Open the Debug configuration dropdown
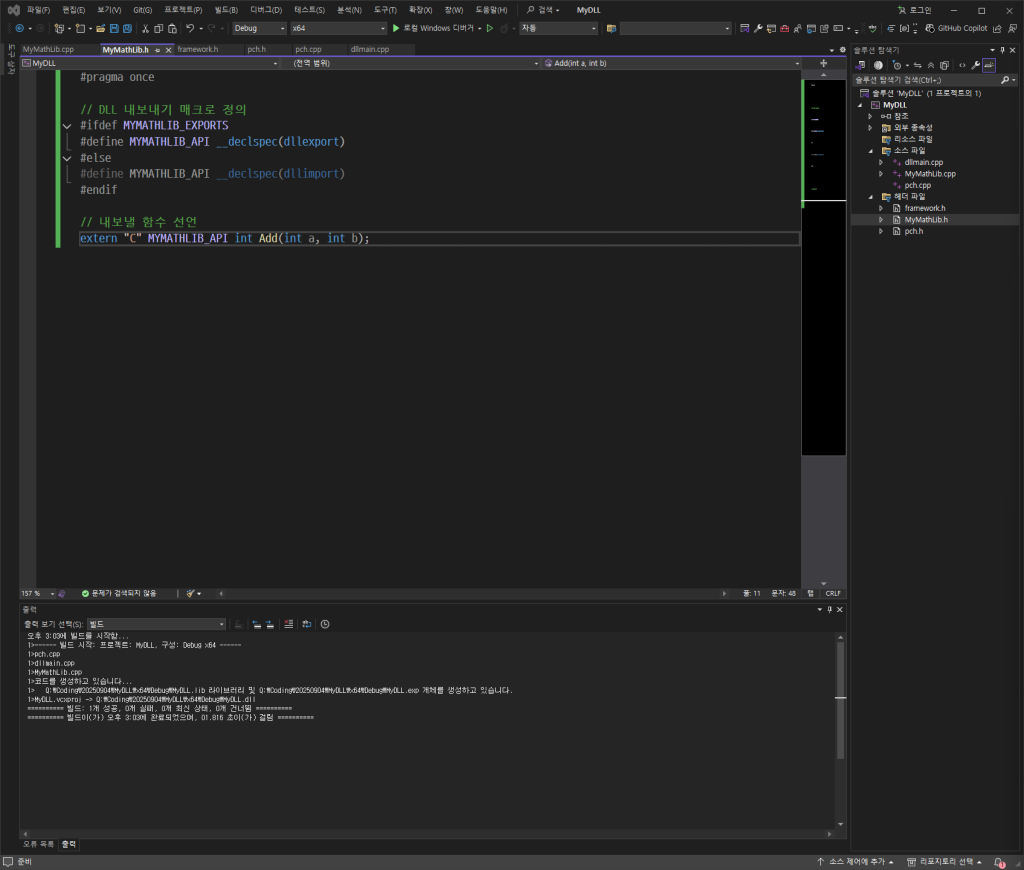The image size is (1024, 870). coord(259,28)
